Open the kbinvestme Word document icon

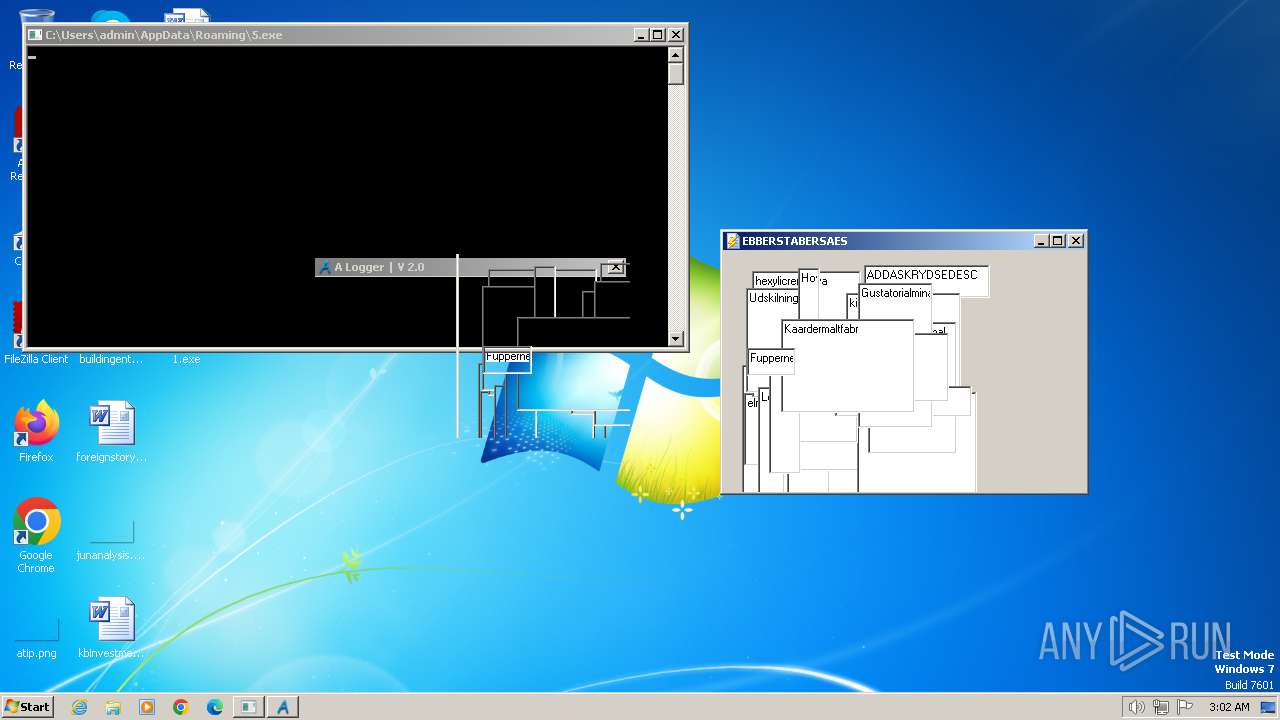pos(111,628)
